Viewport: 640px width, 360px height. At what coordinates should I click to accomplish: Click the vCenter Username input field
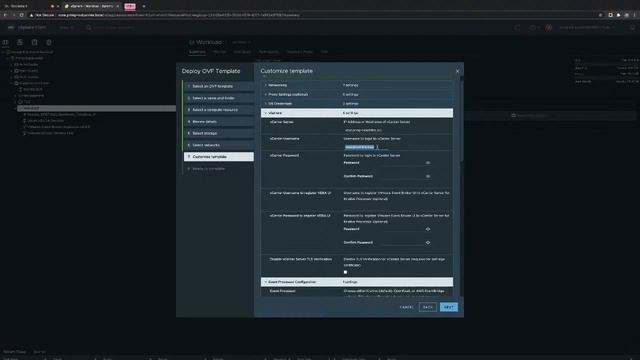(367, 147)
